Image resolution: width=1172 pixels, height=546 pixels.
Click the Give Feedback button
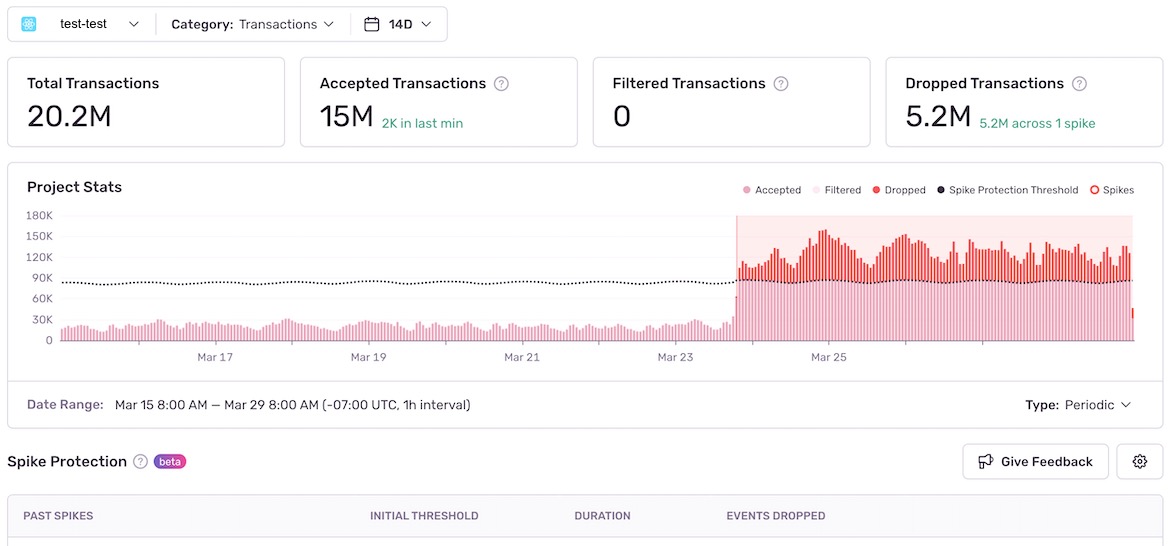click(x=1035, y=461)
